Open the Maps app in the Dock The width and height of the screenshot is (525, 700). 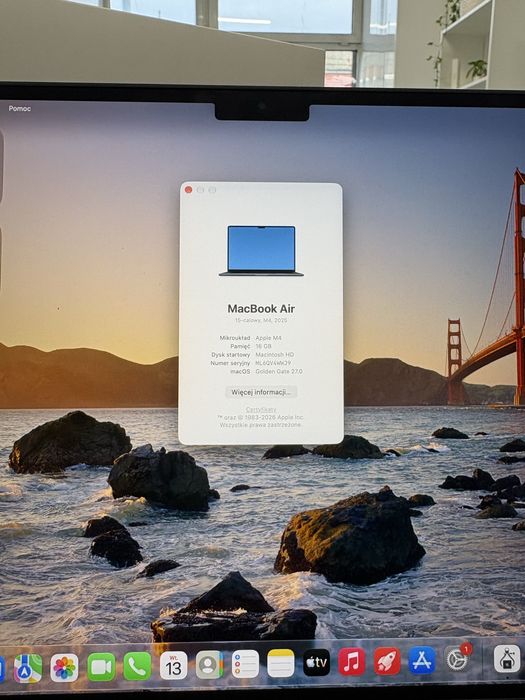point(28,668)
